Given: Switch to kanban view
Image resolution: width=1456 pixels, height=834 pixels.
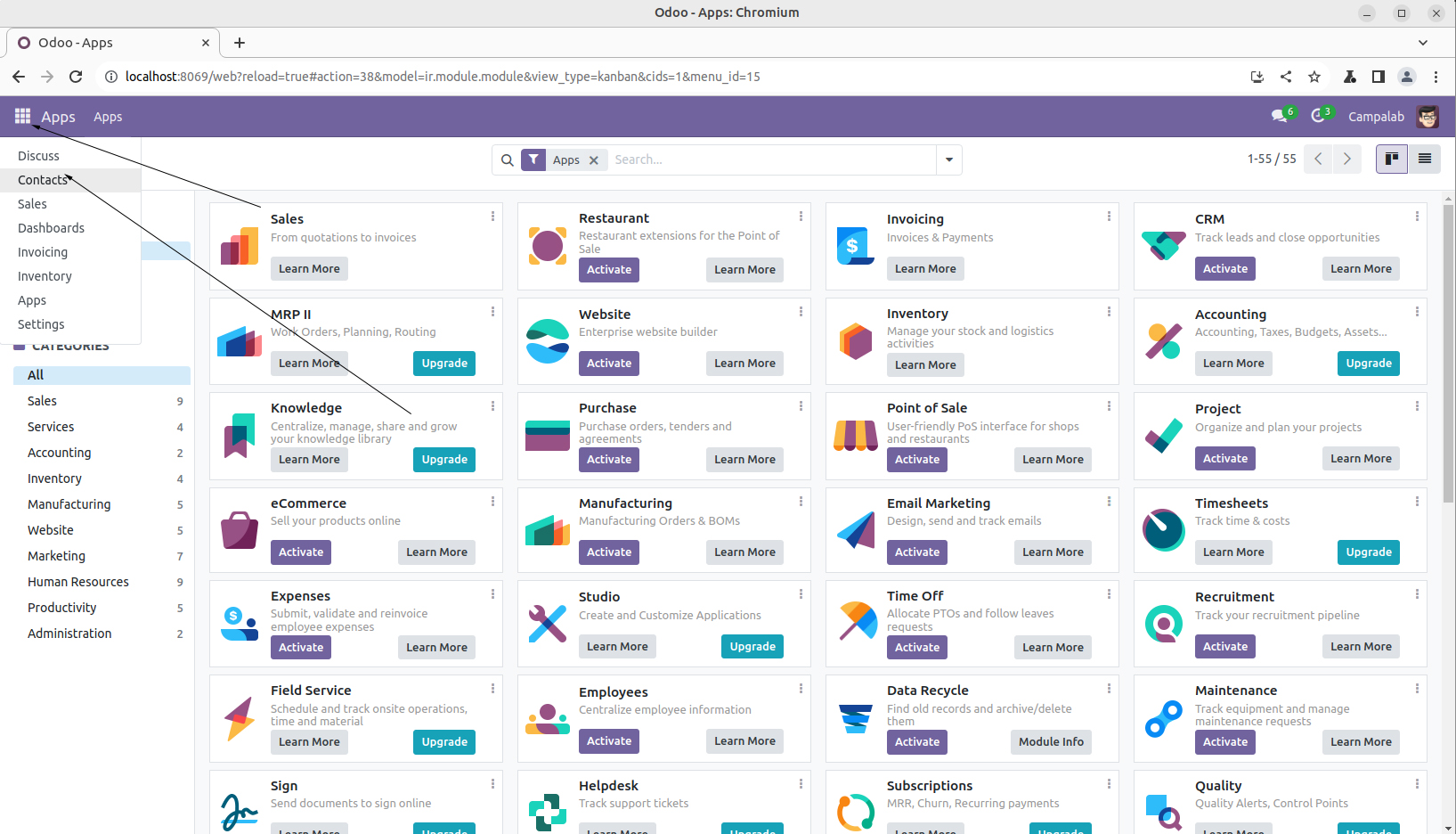Looking at the screenshot, I should (1391, 159).
